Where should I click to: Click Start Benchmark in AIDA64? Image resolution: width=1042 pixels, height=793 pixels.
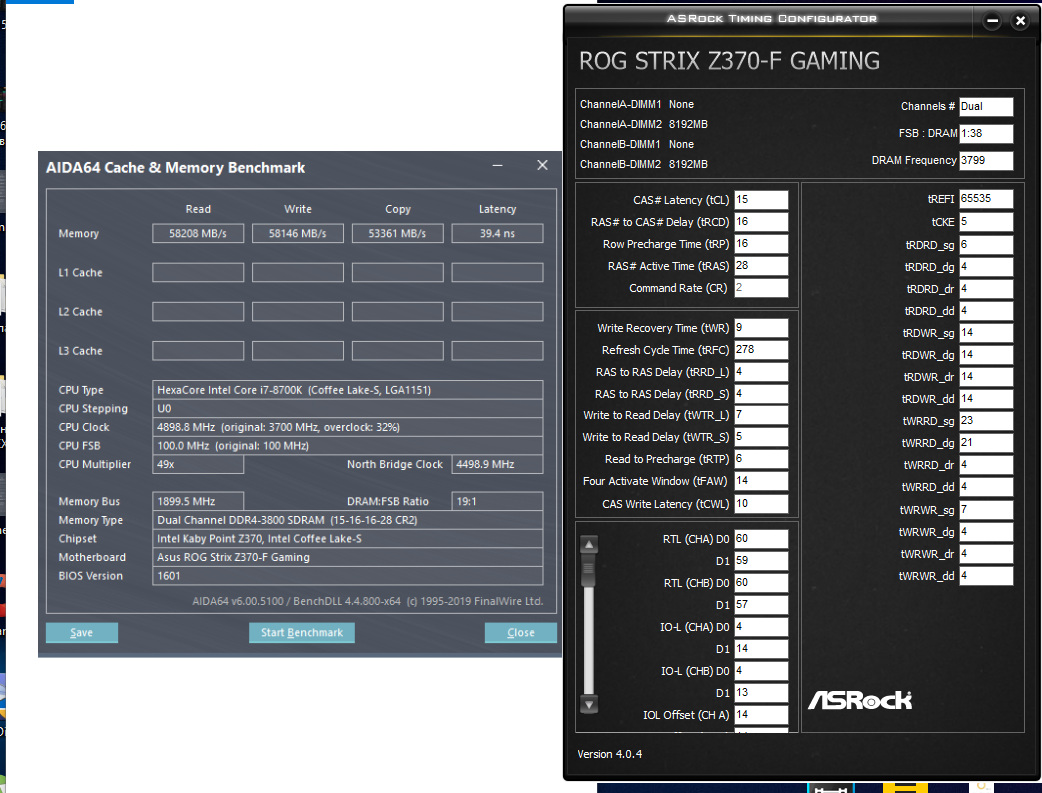pos(302,632)
